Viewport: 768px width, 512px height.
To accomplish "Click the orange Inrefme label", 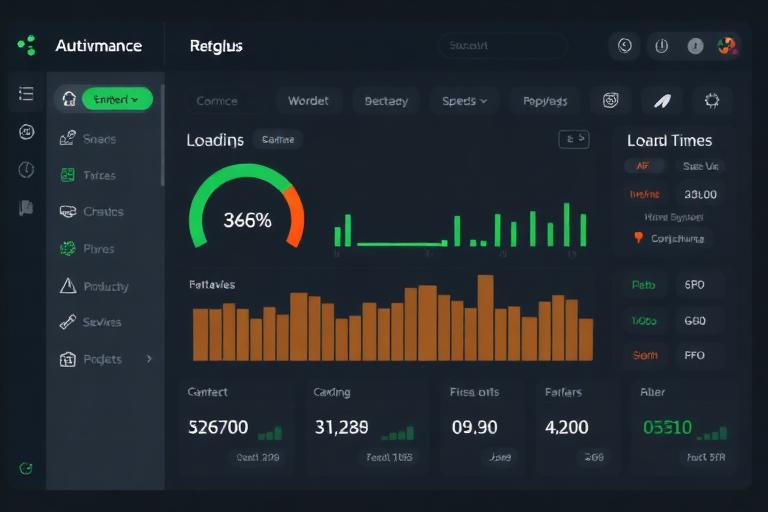I will (644, 194).
